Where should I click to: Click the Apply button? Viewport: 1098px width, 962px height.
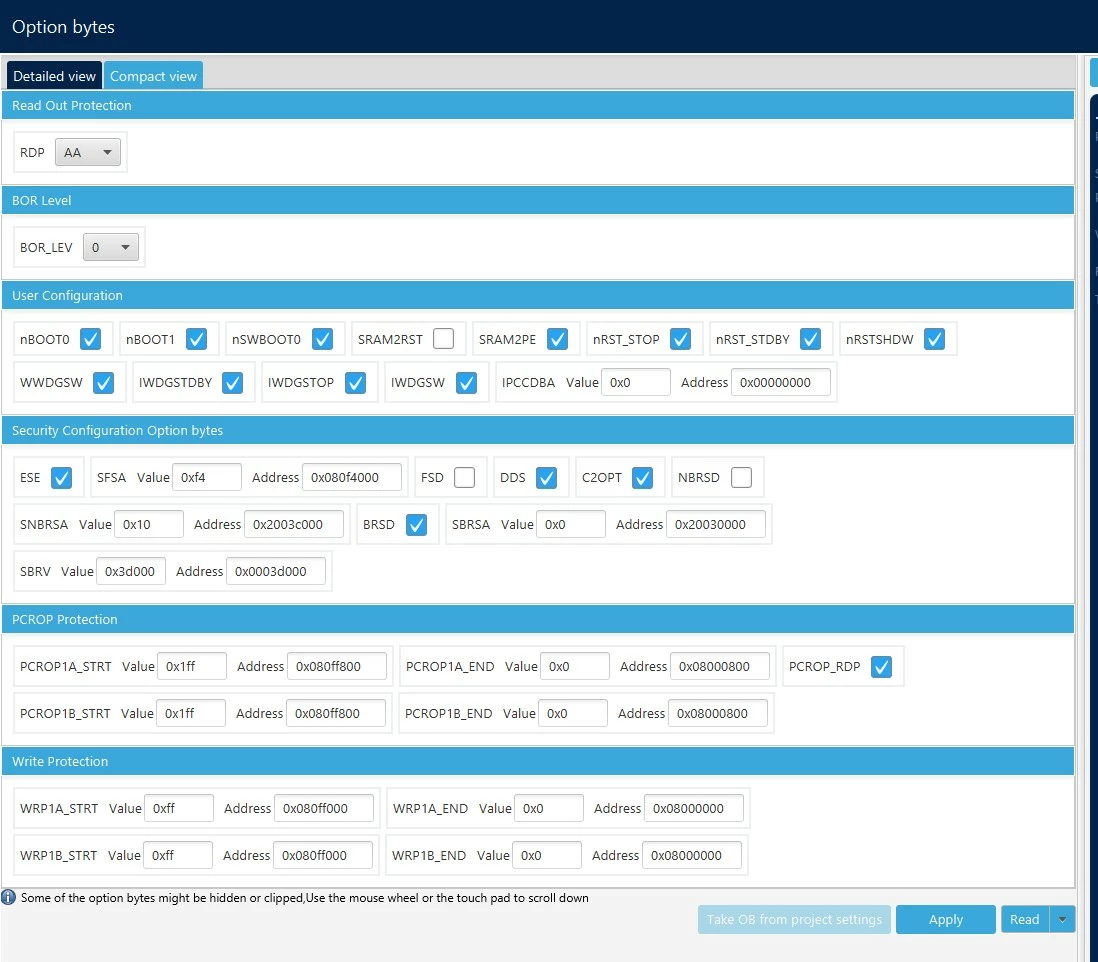coord(946,919)
